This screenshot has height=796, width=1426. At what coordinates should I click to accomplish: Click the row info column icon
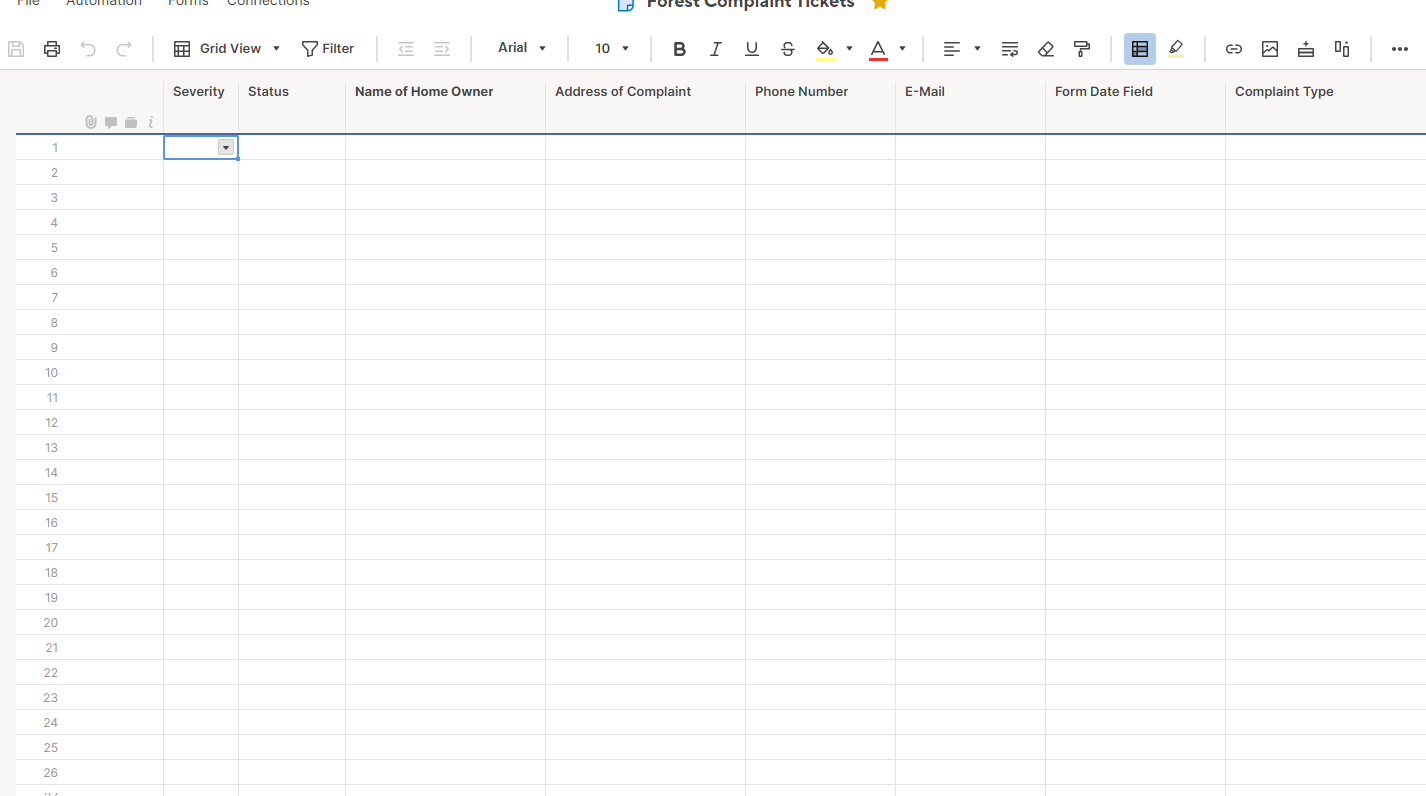pos(150,122)
